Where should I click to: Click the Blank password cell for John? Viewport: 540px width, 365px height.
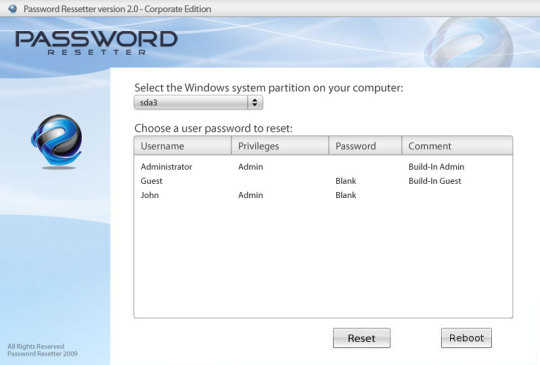[346, 195]
